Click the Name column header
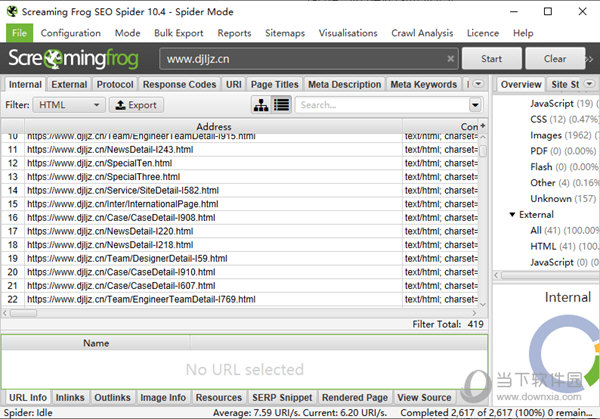 click(96, 343)
